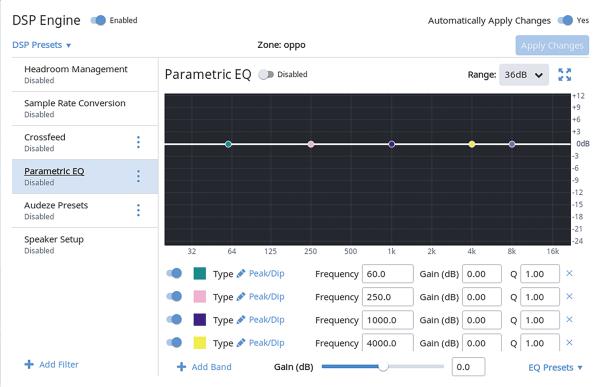This screenshot has height=387, width=600.
Task: Open the DSP Presets dropdown
Action: tap(41, 45)
